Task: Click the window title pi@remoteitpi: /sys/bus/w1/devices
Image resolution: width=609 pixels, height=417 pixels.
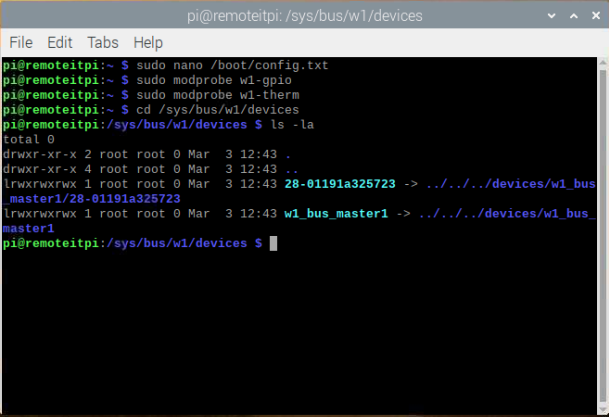Action: tap(304, 15)
